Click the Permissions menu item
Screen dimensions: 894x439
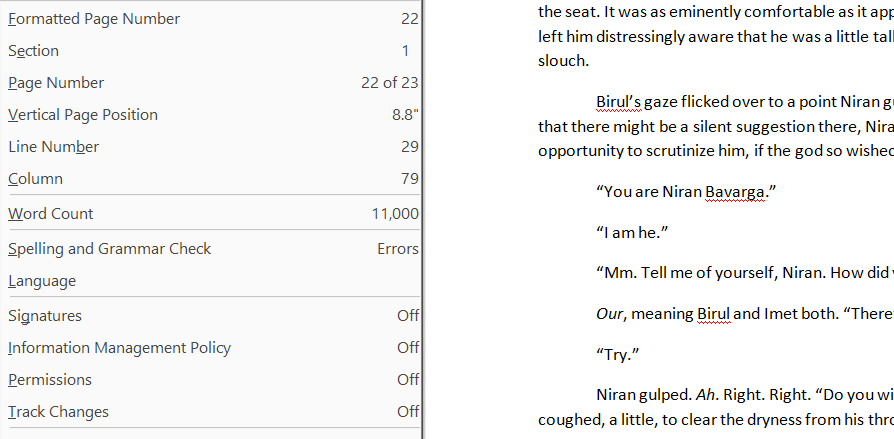coord(50,380)
